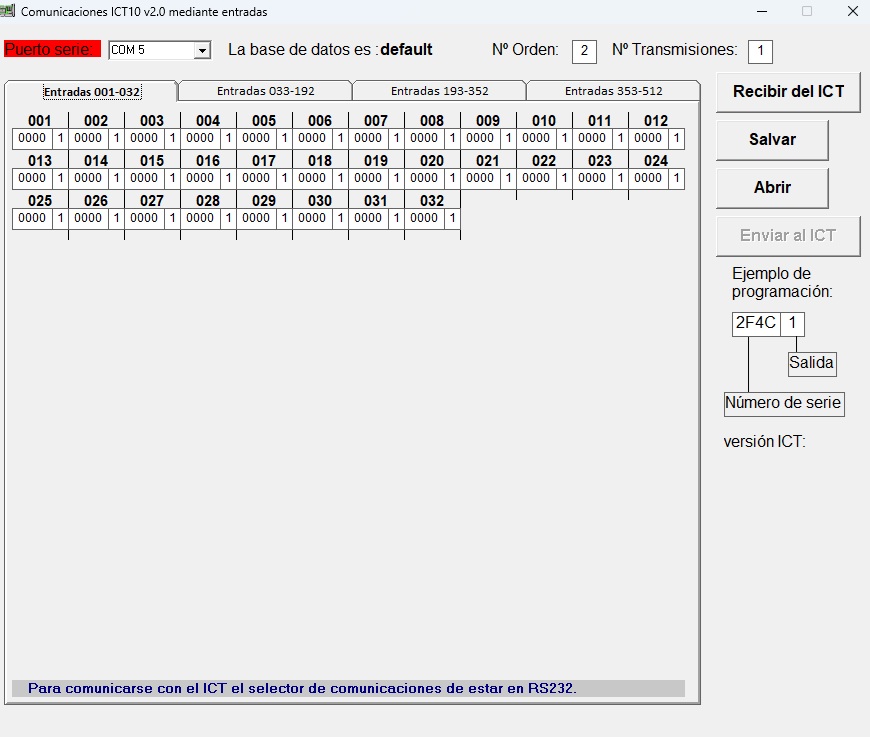This screenshot has width=870, height=737.
Task: Select serial number field of entry 001
Action: tap(32, 138)
